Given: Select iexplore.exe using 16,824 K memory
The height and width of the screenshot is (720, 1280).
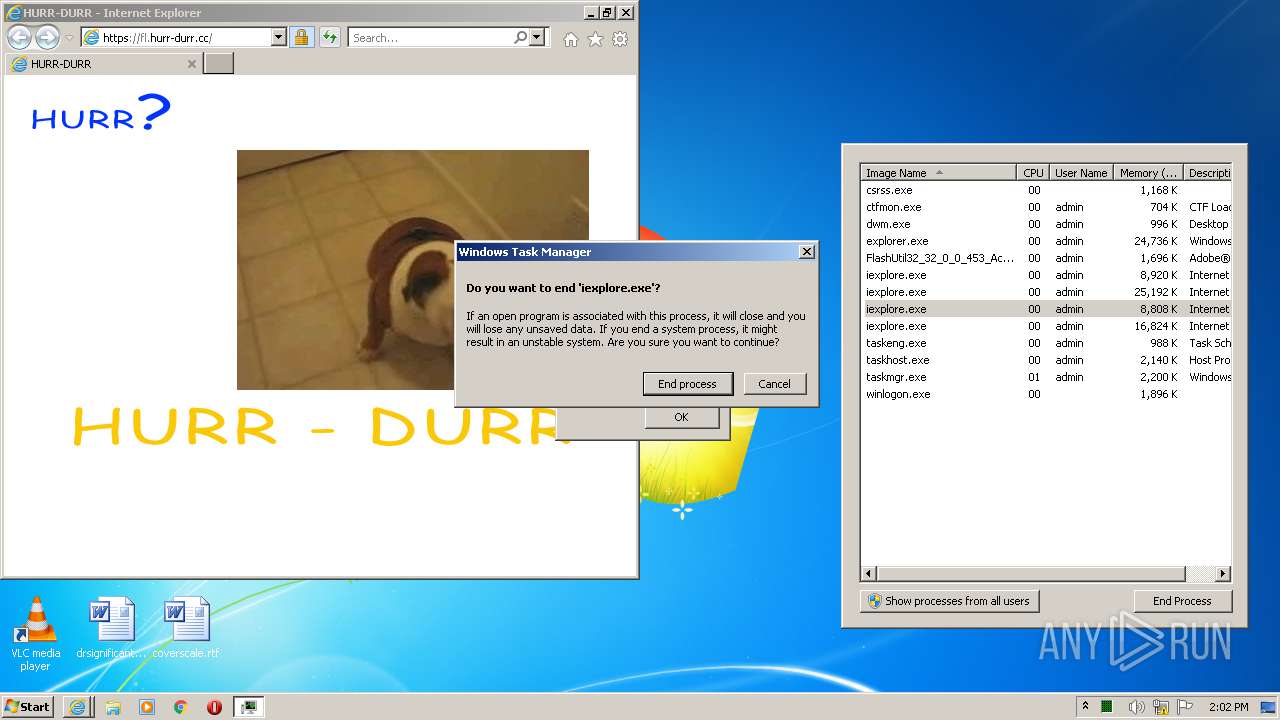Looking at the screenshot, I should coord(1046,326).
